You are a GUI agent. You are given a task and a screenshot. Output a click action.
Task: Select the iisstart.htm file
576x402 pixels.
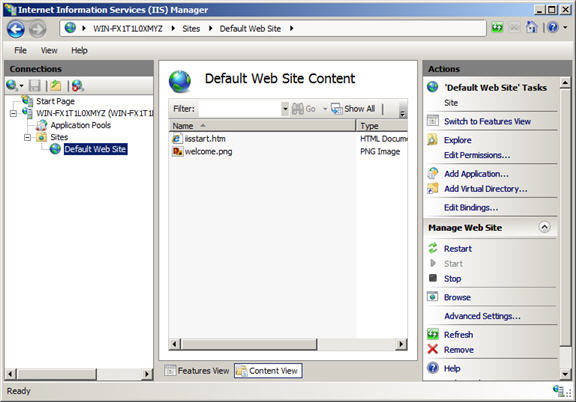pyautogui.click(x=205, y=139)
